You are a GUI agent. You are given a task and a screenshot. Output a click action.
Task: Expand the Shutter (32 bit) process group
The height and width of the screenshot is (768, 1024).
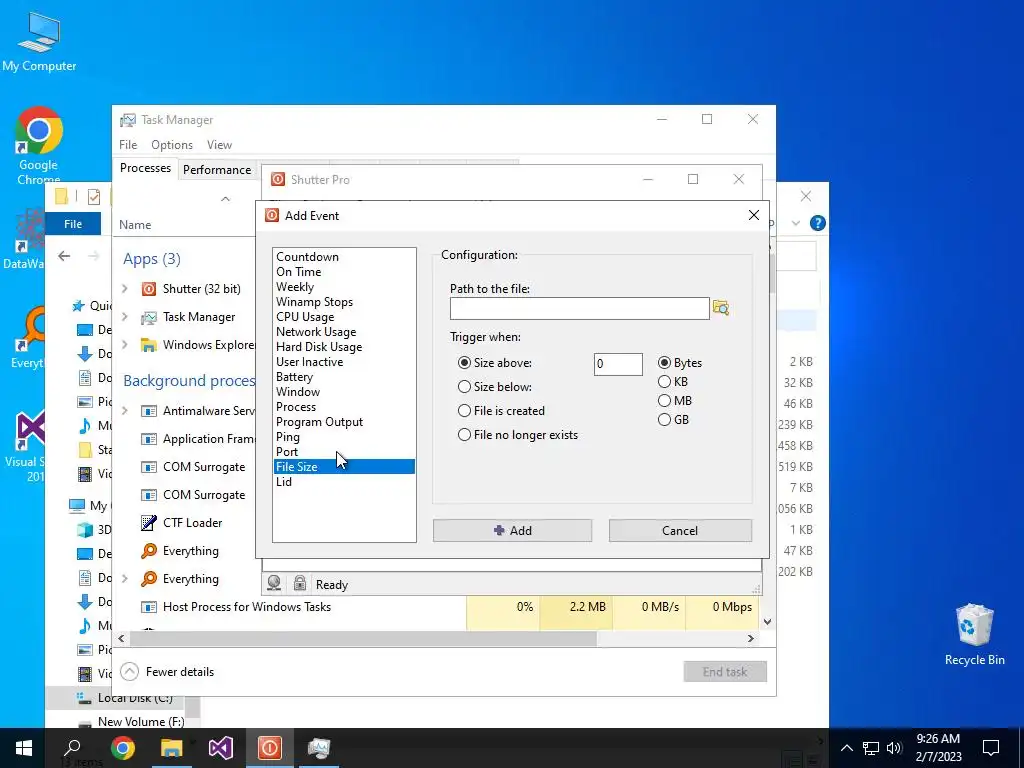(x=125, y=289)
